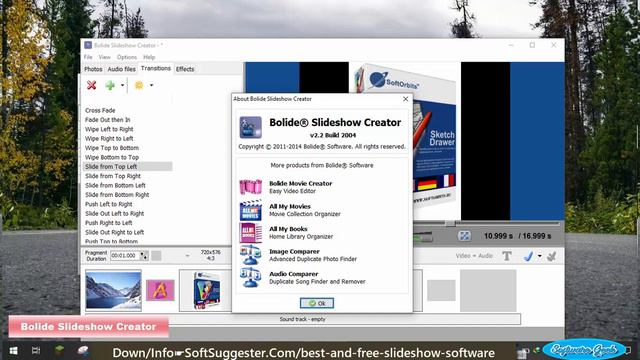Select Slide from Top Right transition

click(x=113, y=176)
